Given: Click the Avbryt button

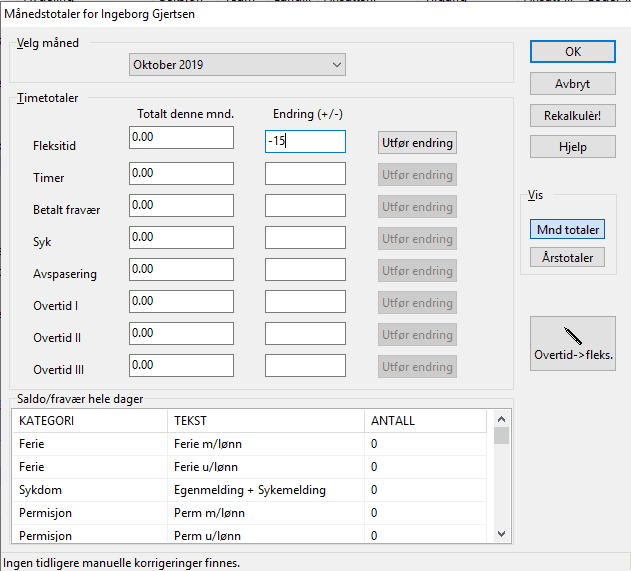Looking at the screenshot, I should point(572,83).
